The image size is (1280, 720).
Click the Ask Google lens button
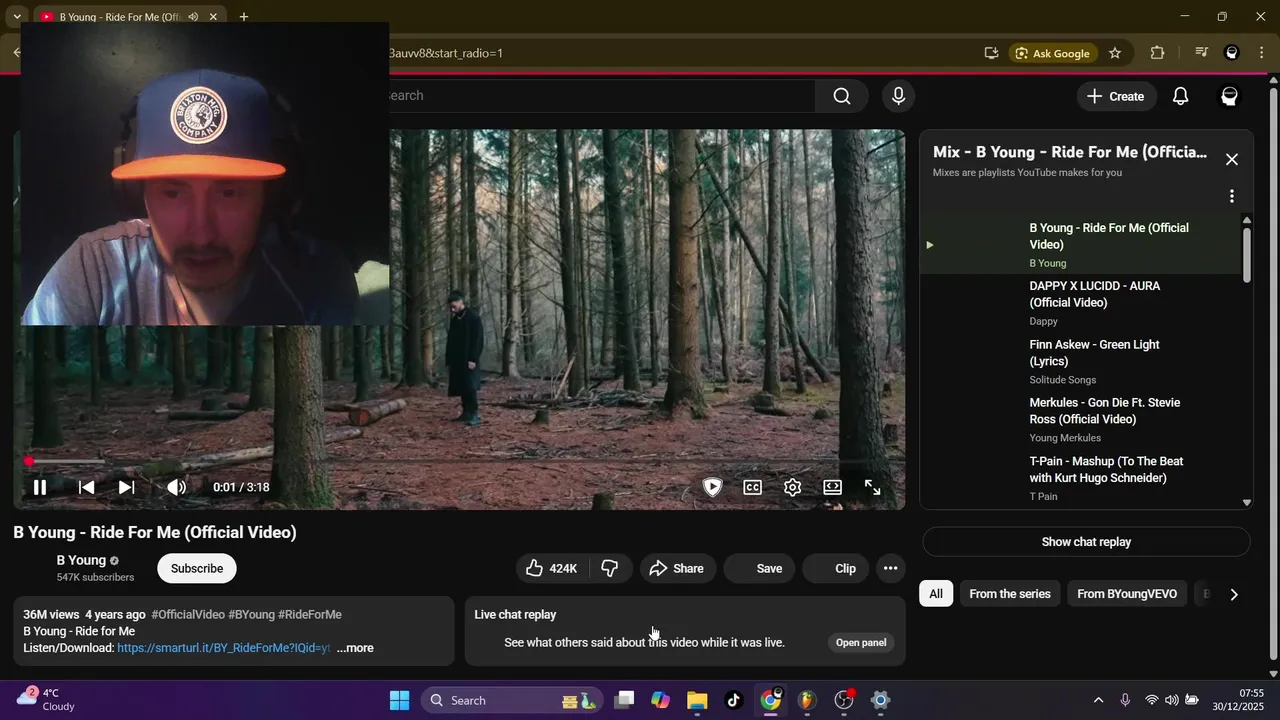point(1054,53)
